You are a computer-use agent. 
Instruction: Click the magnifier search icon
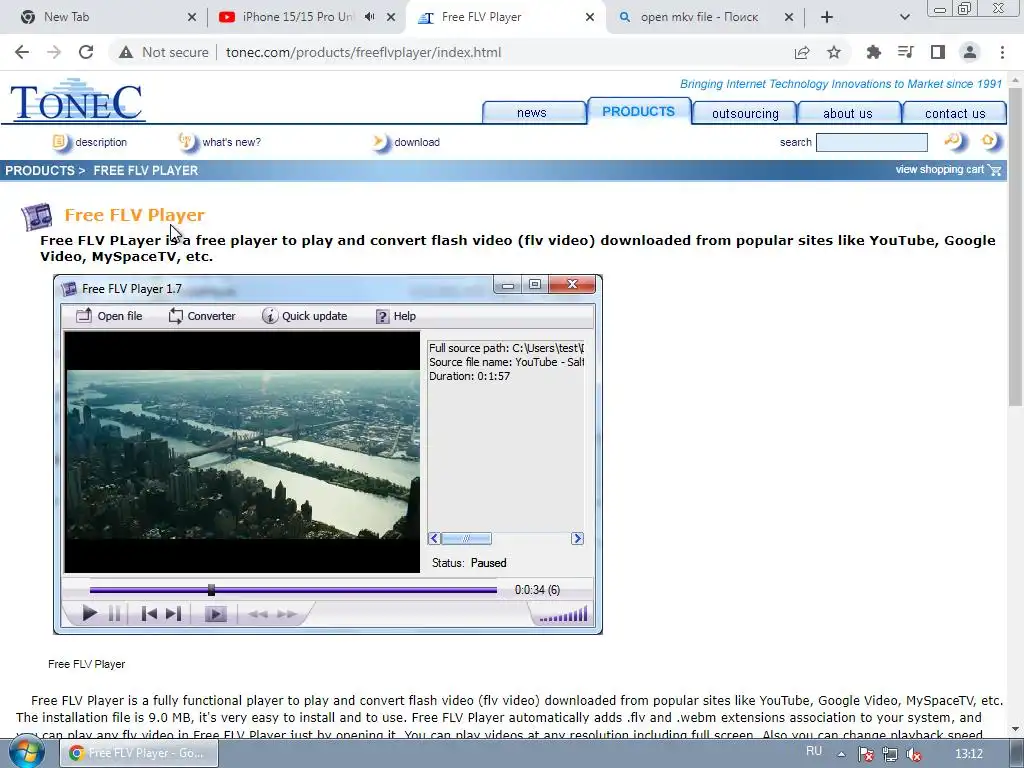pos(953,141)
